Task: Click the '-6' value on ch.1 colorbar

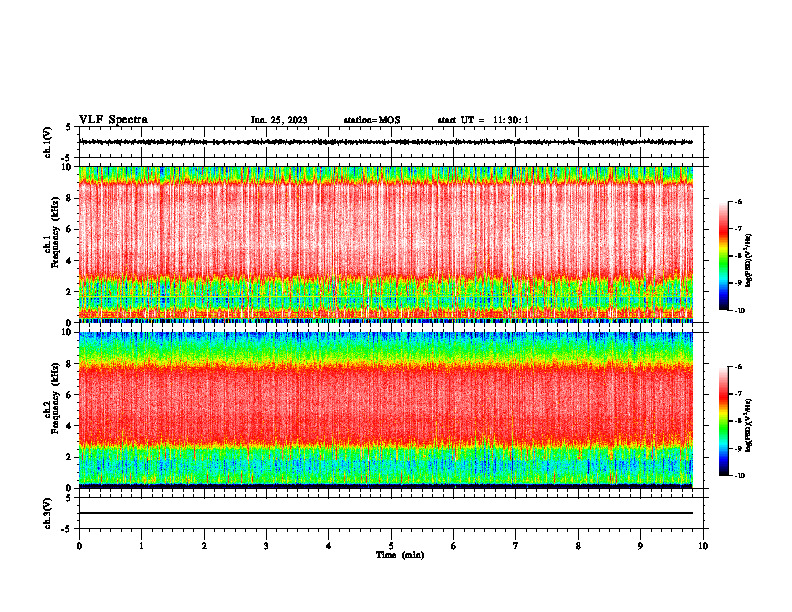Action: point(738,201)
